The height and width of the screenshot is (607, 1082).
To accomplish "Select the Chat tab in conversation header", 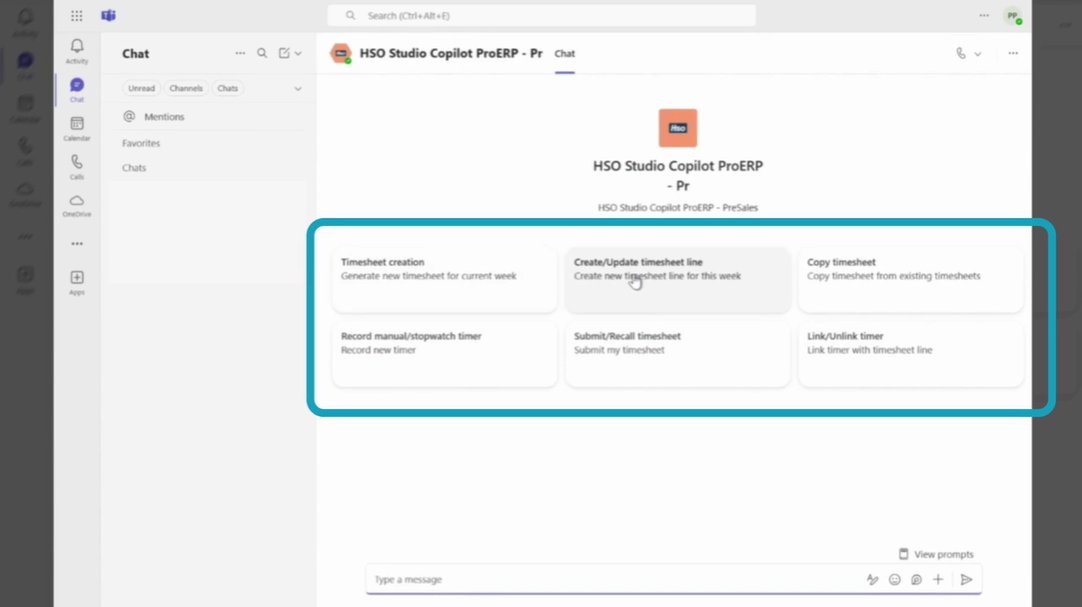I will pyautogui.click(x=565, y=54).
